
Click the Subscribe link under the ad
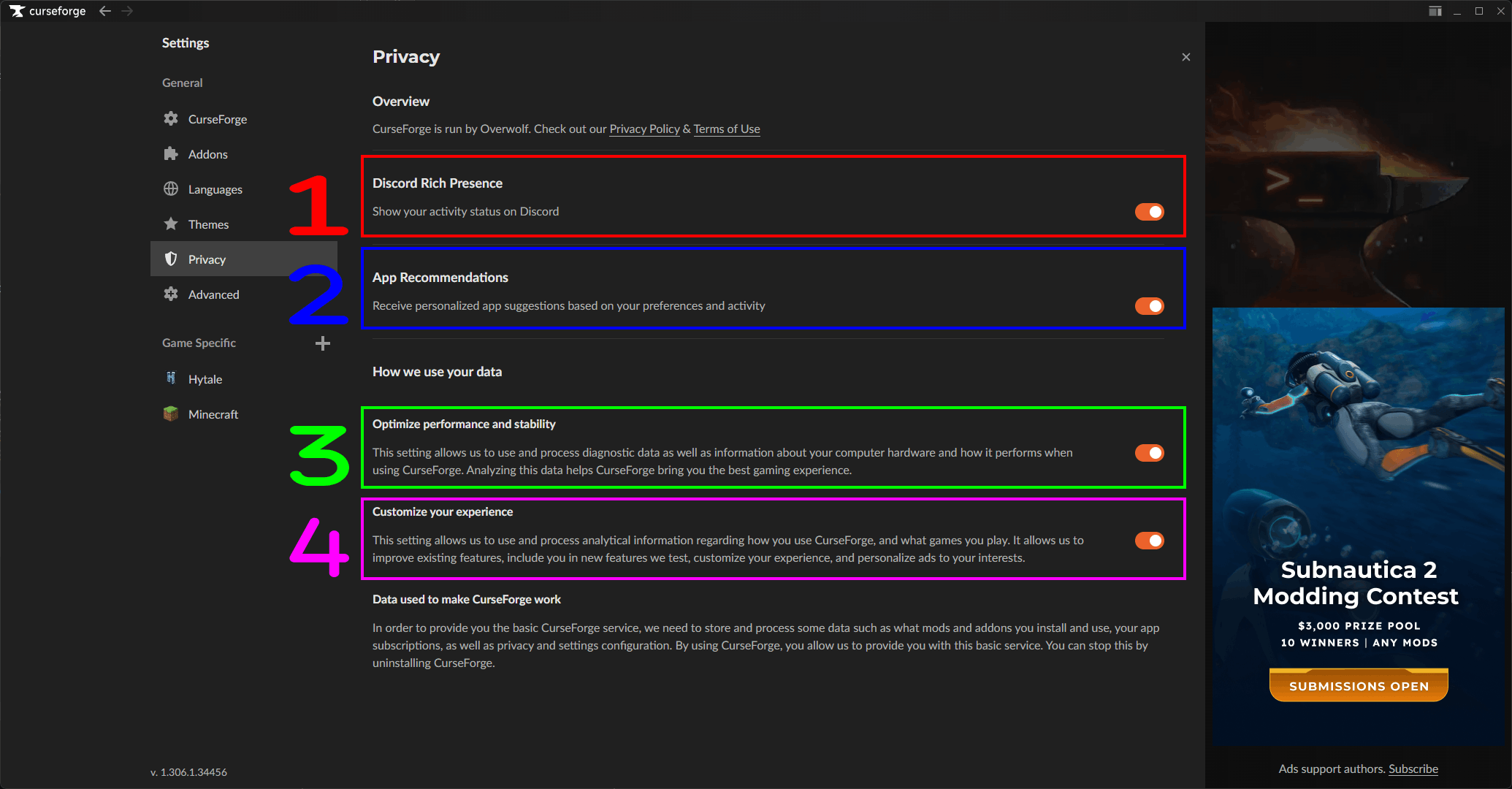[x=1413, y=769]
